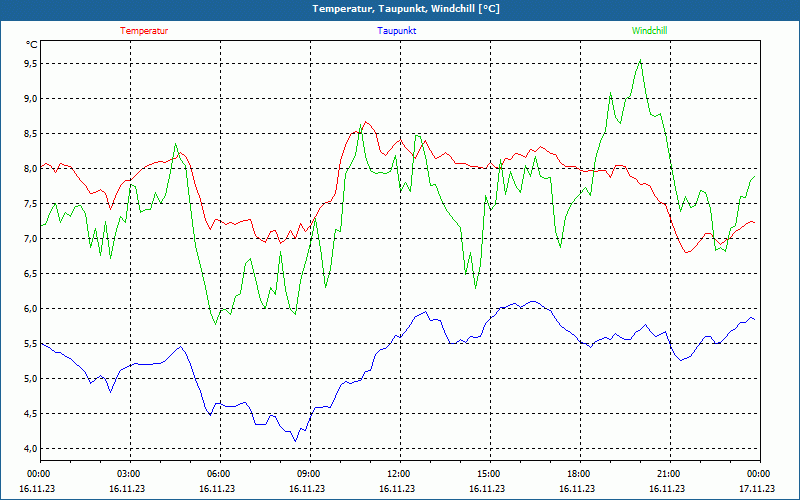Select the 15:00 time axis marker
This screenshot has width=800, height=500.
coord(489,474)
